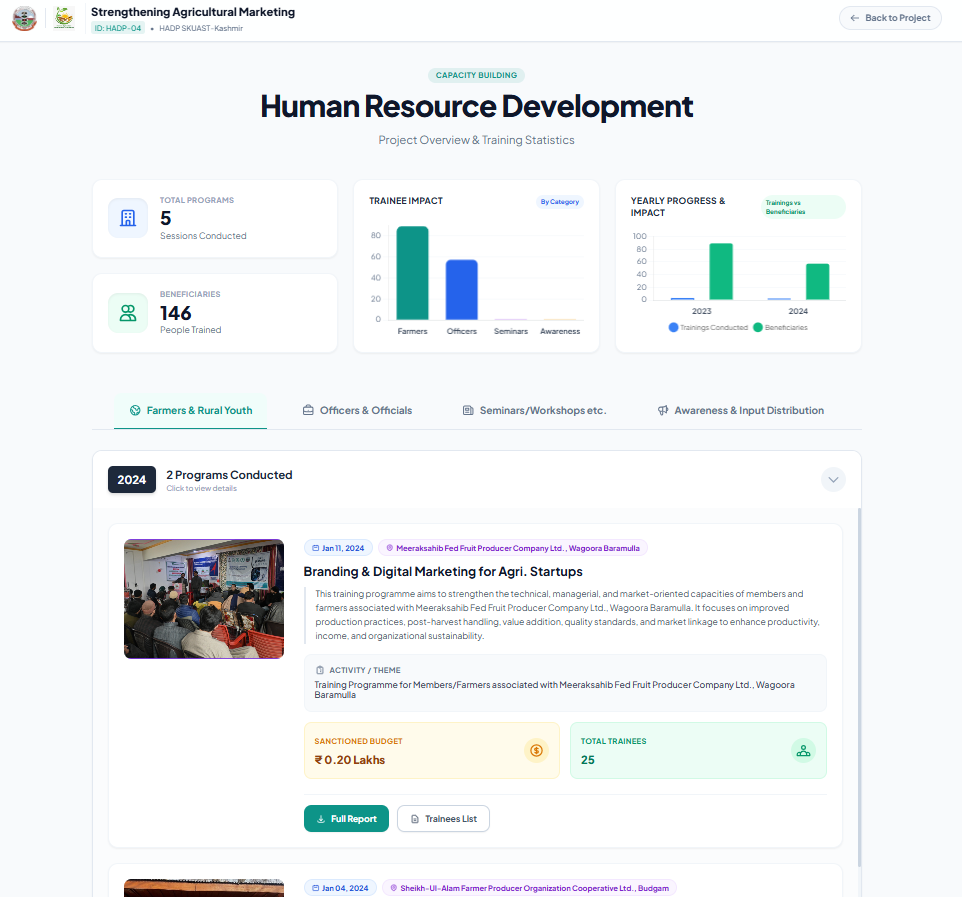Collapse the 2024 programs section chevron
Viewport: 962px width, 897px height.
pyautogui.click(x=833, y=479)
